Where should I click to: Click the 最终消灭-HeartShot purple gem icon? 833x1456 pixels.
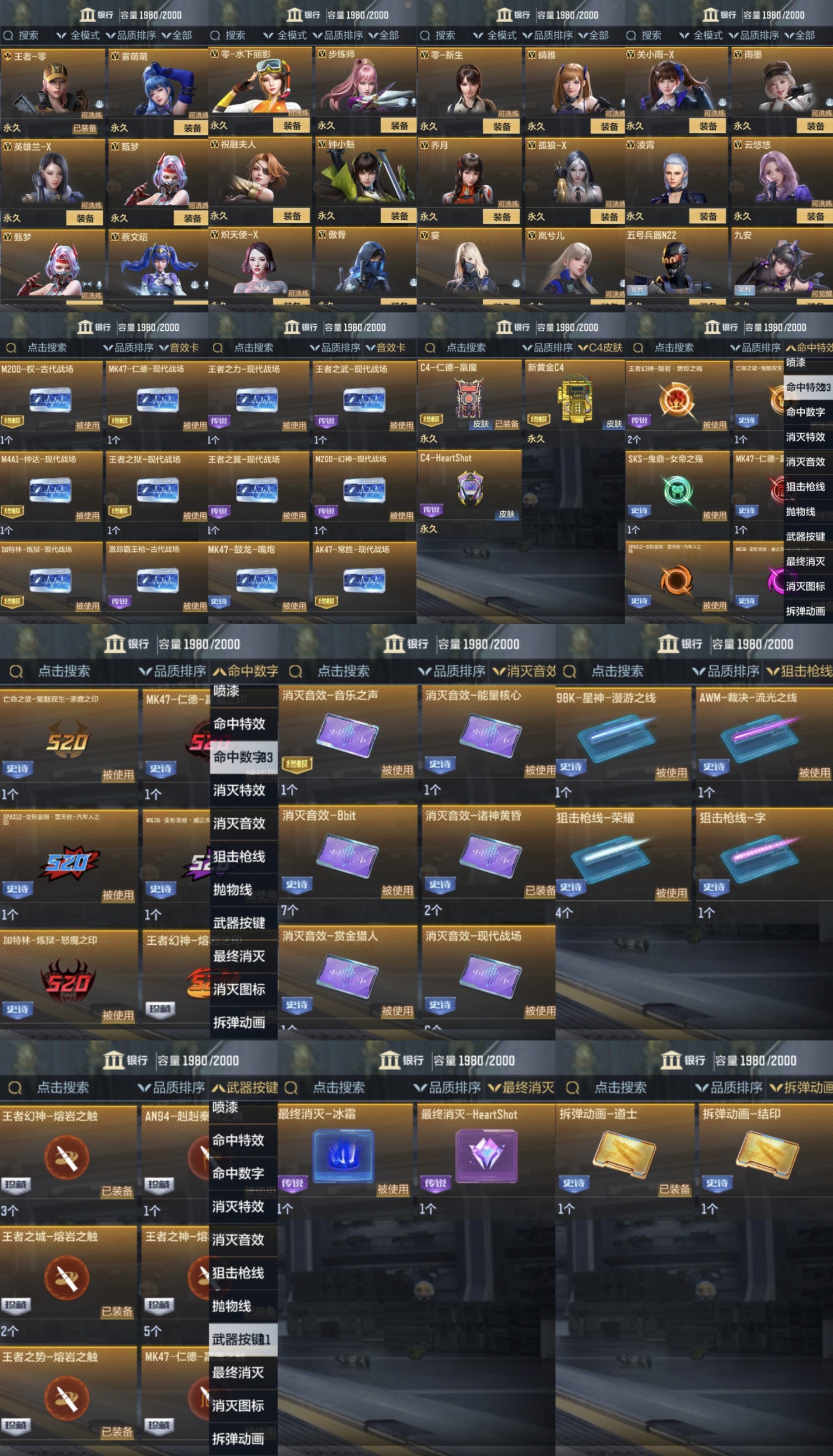click(486, 1155)
